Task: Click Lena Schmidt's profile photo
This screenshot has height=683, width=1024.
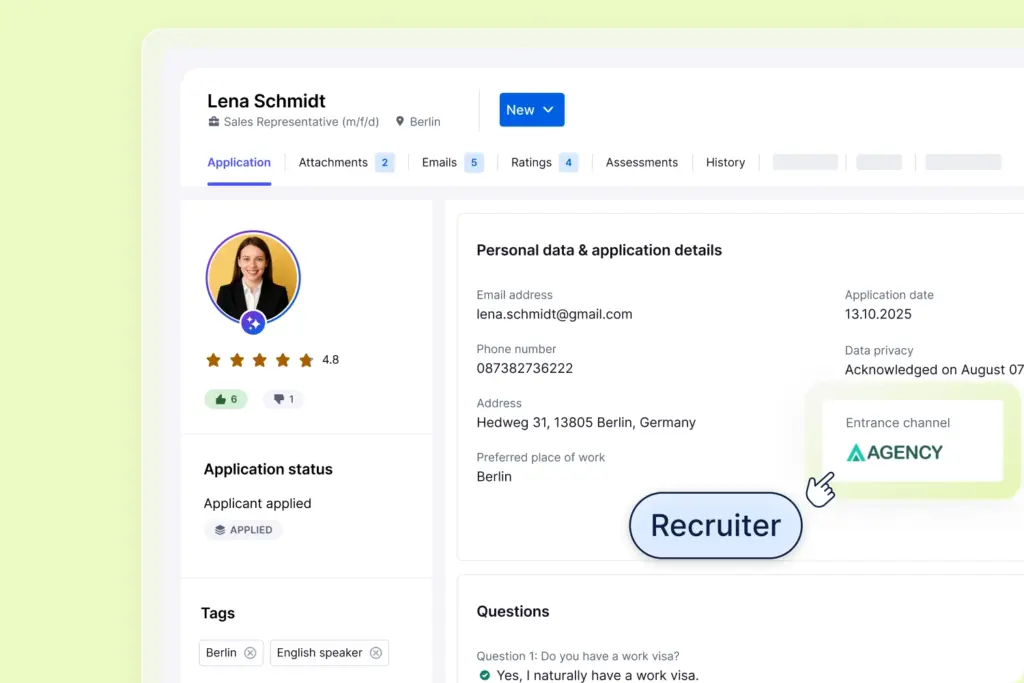Action: pyautogui.click(x=253, y=277)
